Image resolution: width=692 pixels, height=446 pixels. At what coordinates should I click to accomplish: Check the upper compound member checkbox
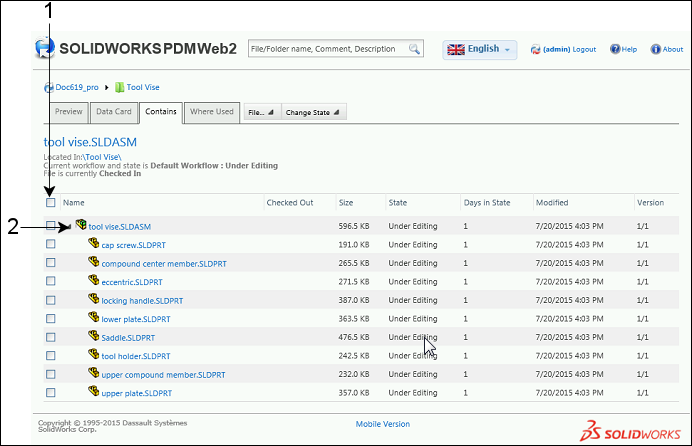coord(51,374)
